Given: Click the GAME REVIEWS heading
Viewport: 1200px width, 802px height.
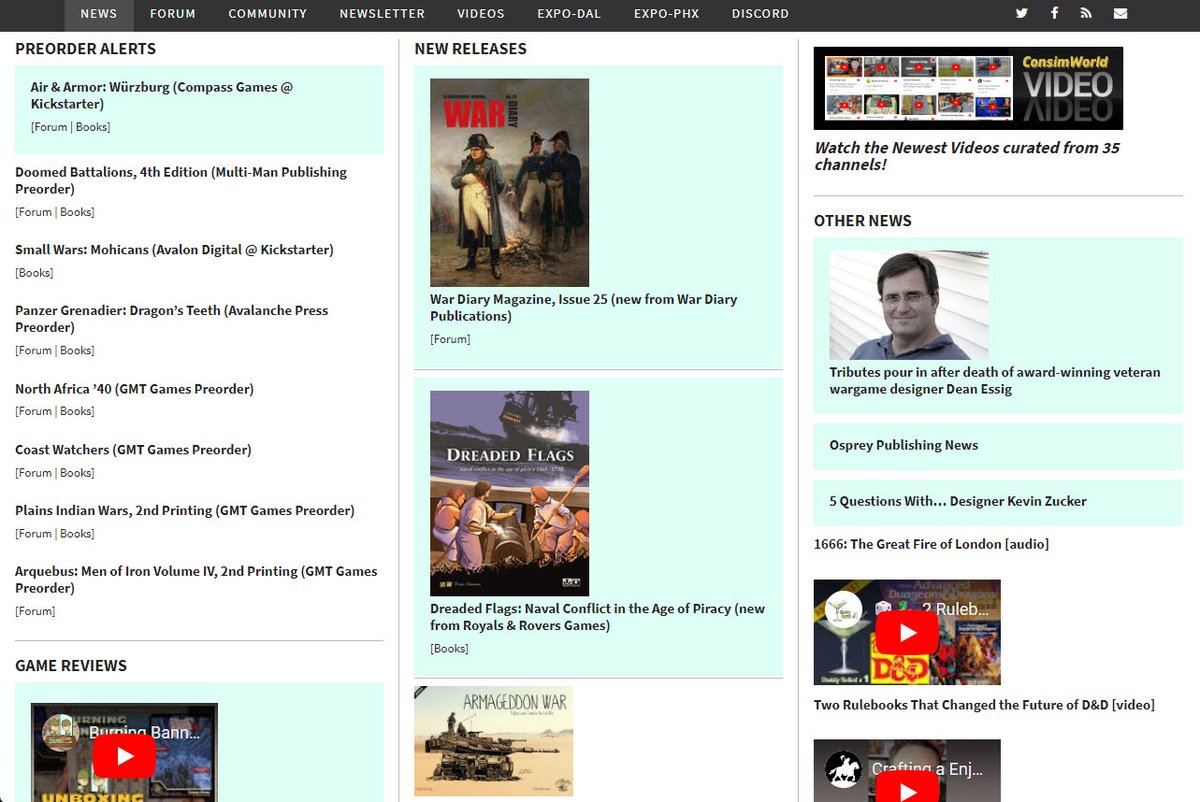Looking at the screenshot, I should coord(71,666).
